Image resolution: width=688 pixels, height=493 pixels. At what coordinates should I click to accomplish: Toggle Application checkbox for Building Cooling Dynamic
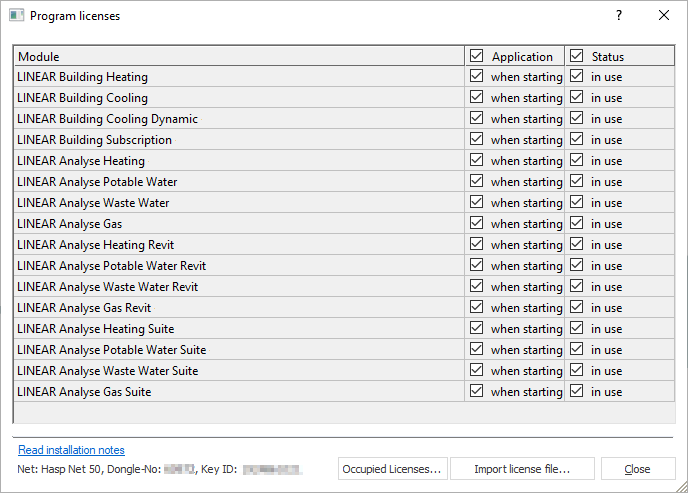tap(477, 118)
